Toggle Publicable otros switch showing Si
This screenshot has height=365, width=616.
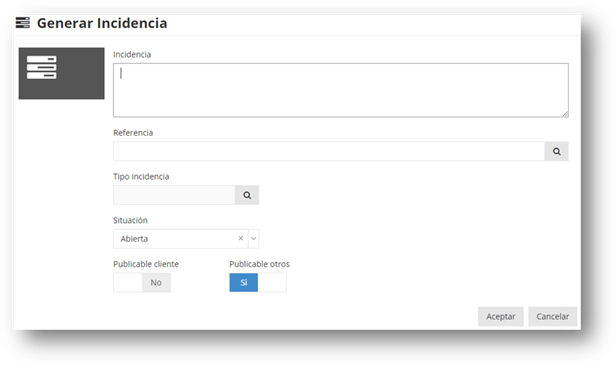click(x=258, y=282)
